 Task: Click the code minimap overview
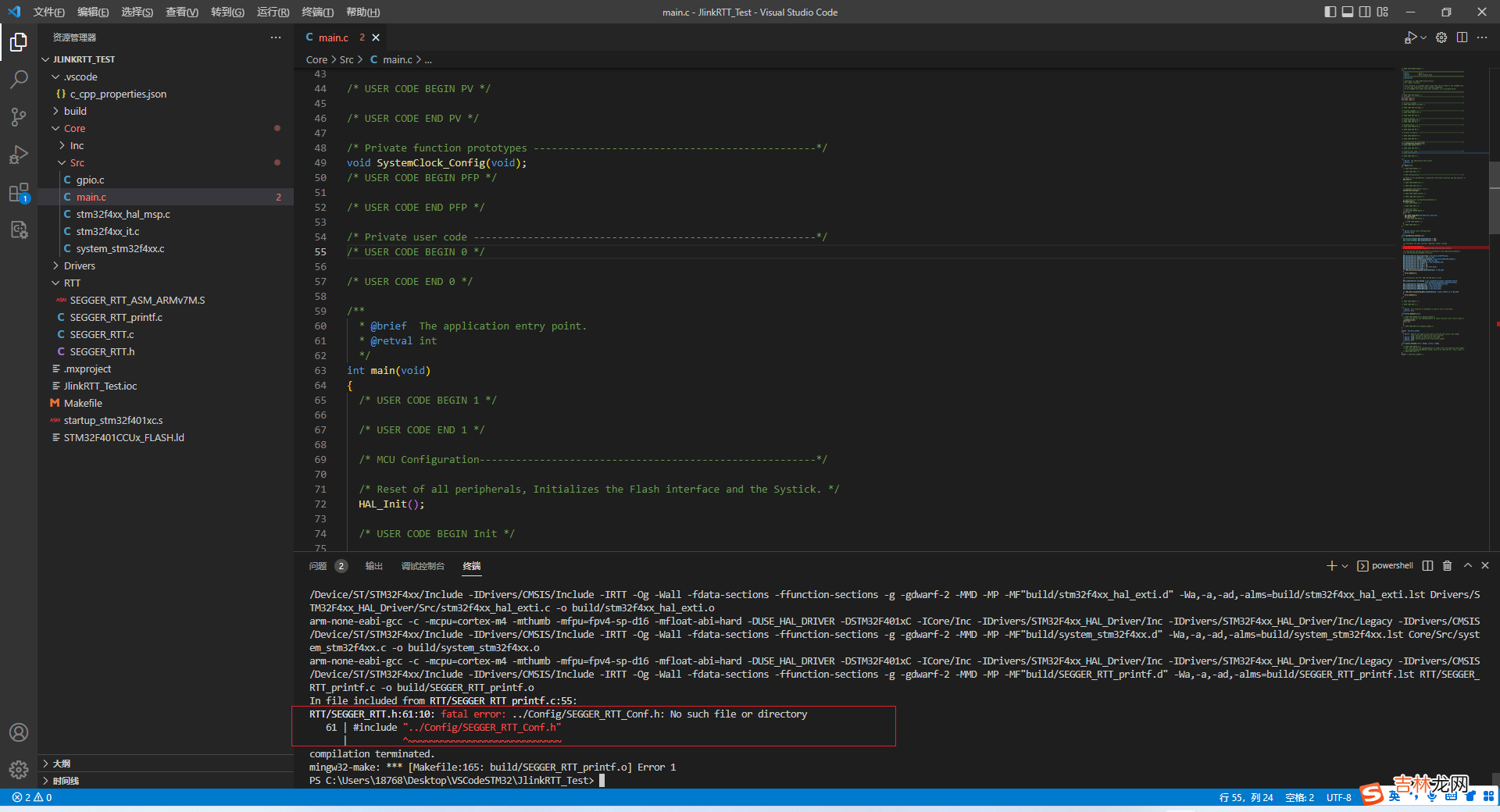[1442, 211]
